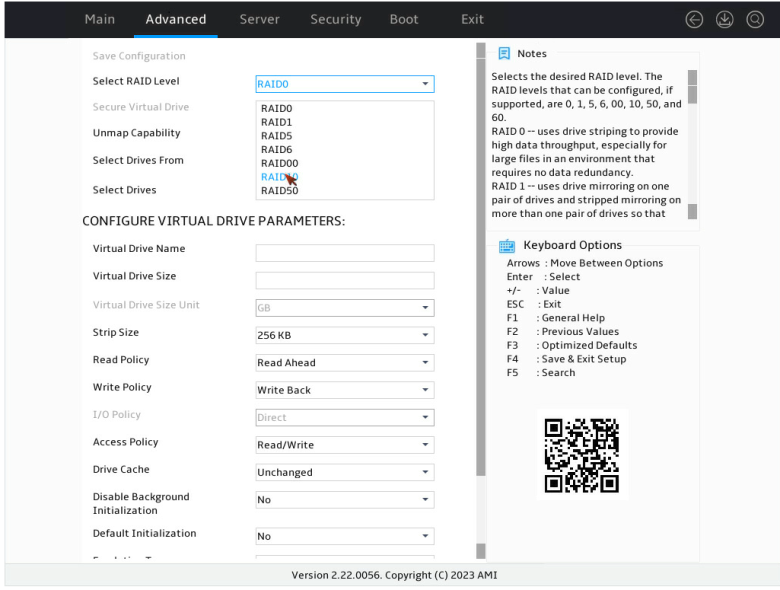Click the Virtual Drive Size field
Image resolution: width=780 pixels, height=590 pixels.
(345, 281)
